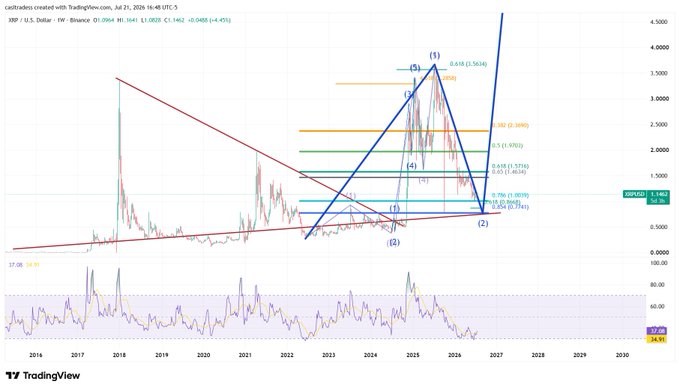The height and width of the screenshot is (390, 680).
Task: Click the 0.786 (1.0039) Fibonacci label
Action: (x=510, y=196)
